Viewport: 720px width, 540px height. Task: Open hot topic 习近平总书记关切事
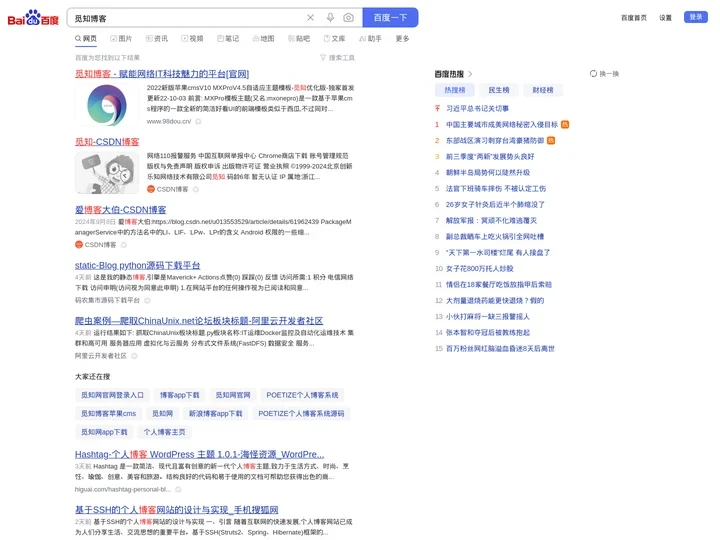[477, 108]
